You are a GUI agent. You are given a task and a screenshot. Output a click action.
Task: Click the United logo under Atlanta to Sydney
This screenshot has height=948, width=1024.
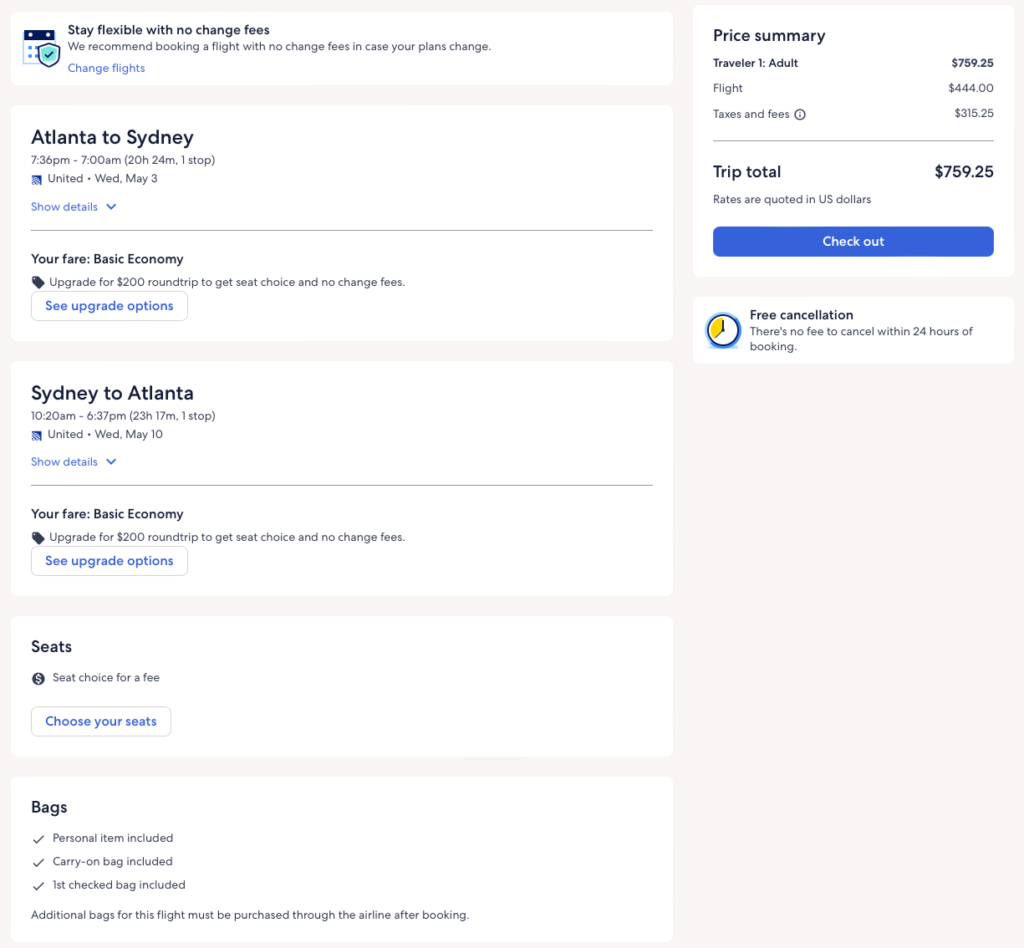coord(37,180)
